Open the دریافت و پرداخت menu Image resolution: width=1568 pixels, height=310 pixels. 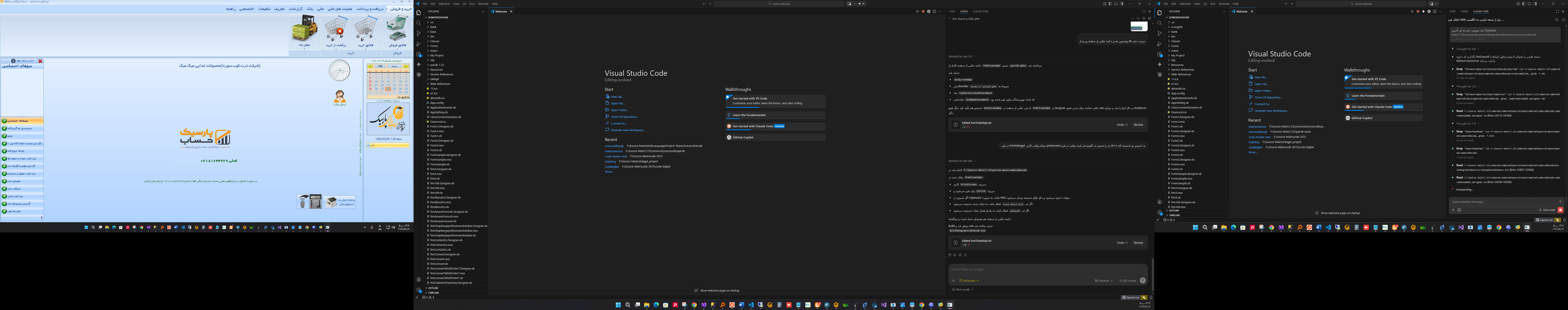point(370,9)
